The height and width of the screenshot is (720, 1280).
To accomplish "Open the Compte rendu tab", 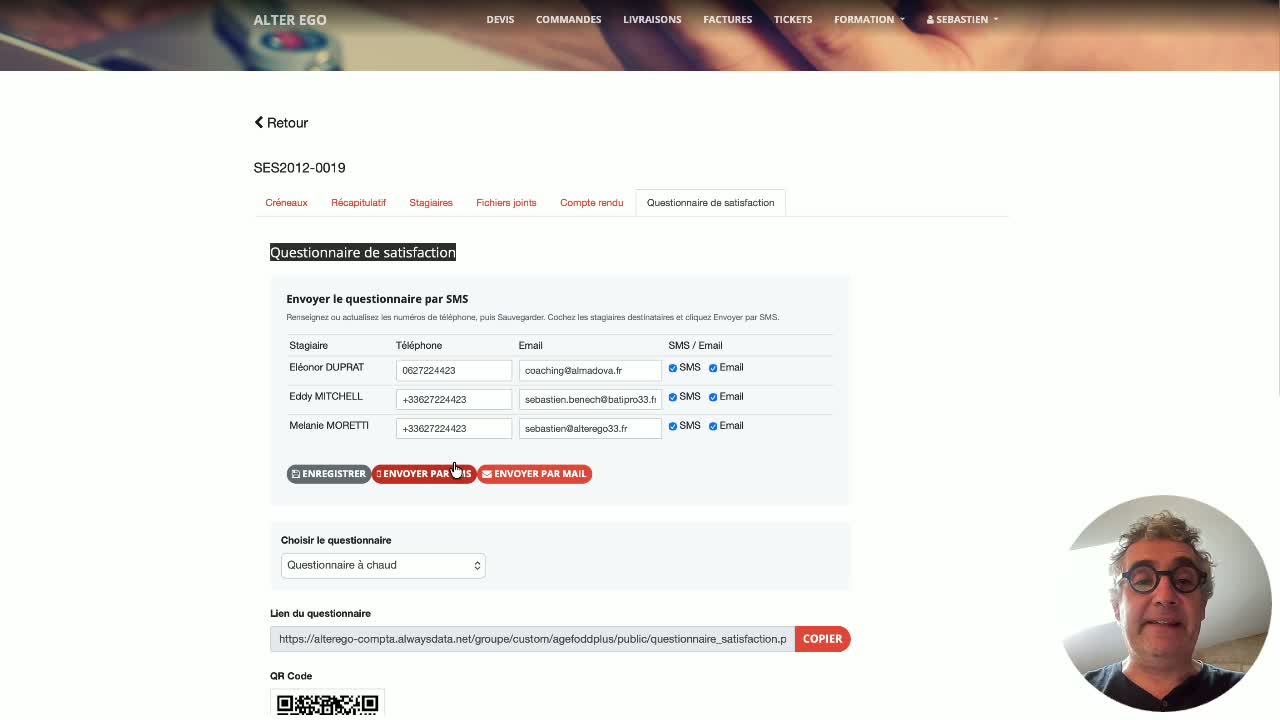I will pyautogui.click(x=592, y=202).
